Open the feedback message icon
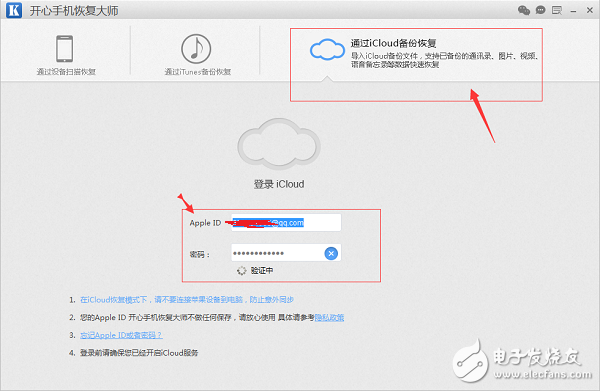The image size is (600, 391). (557, 10)
